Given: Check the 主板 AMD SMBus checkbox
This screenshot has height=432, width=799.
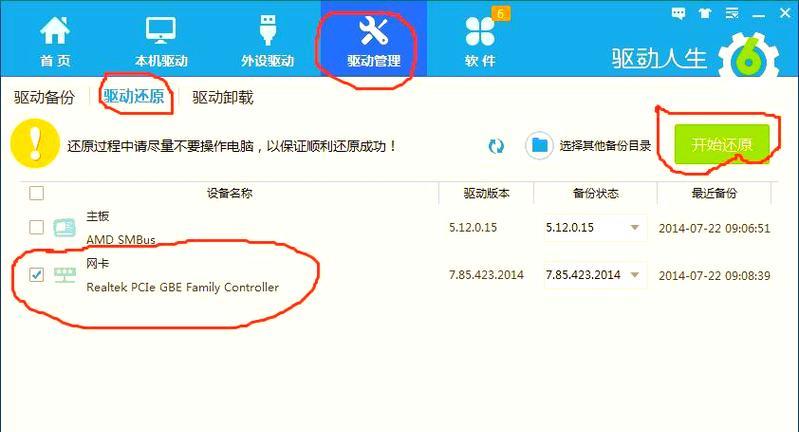Looking at the screenshot, I should click(37, 227).
